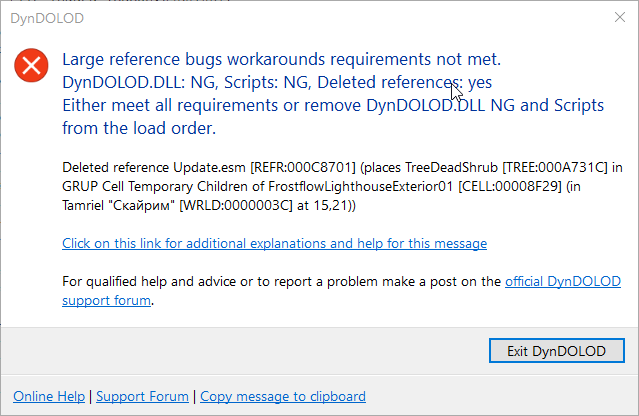Open Online Help in the footer
This screenshot has height=416, width=639.
(x=49, y=396)
